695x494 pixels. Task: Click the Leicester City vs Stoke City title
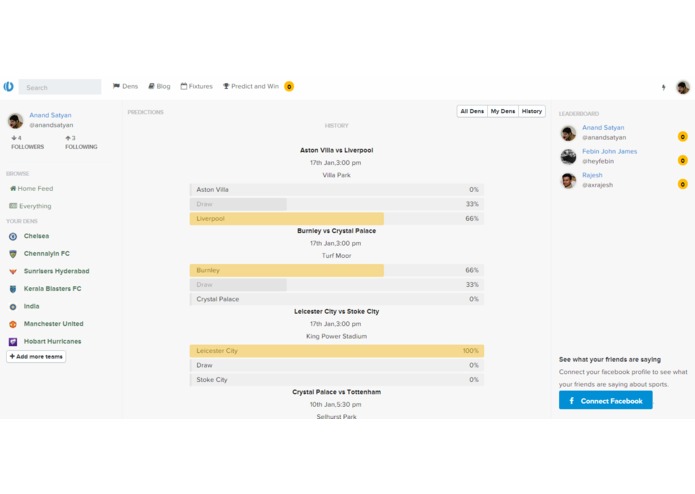coord(336,312)
